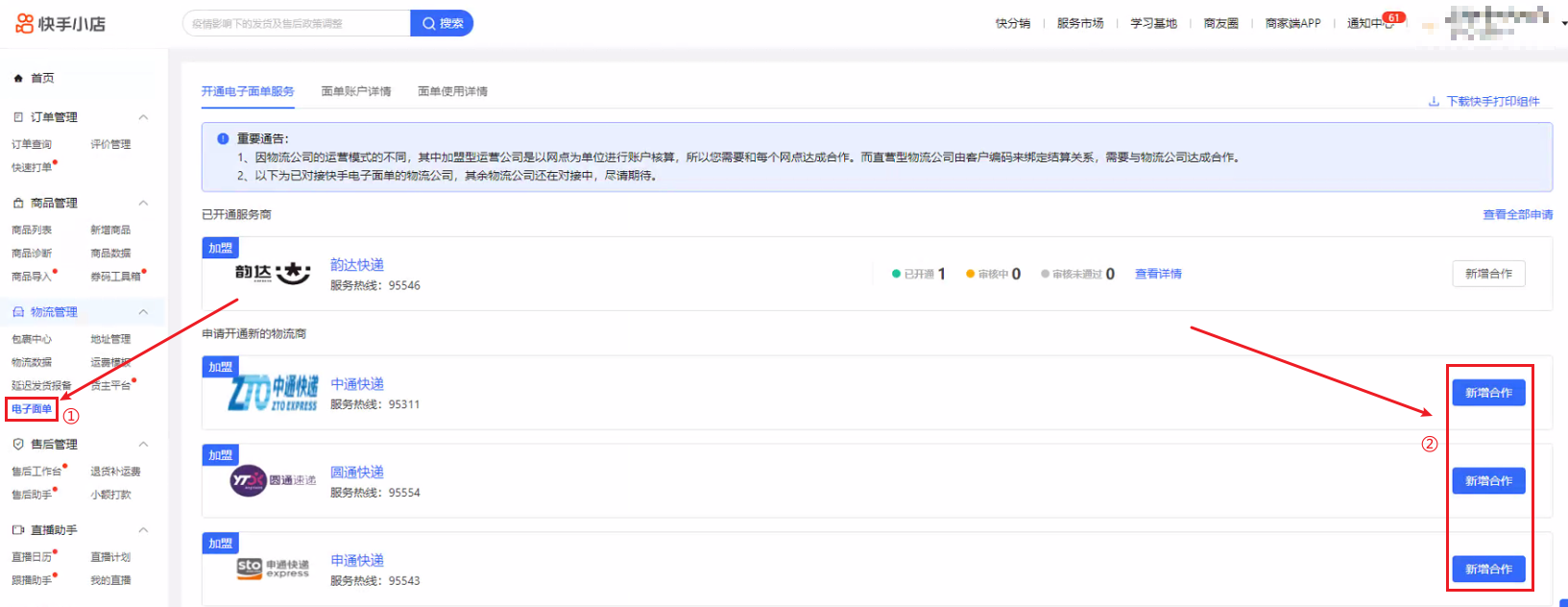Click the ZTO 中通快递 logo

click(273, 393)
